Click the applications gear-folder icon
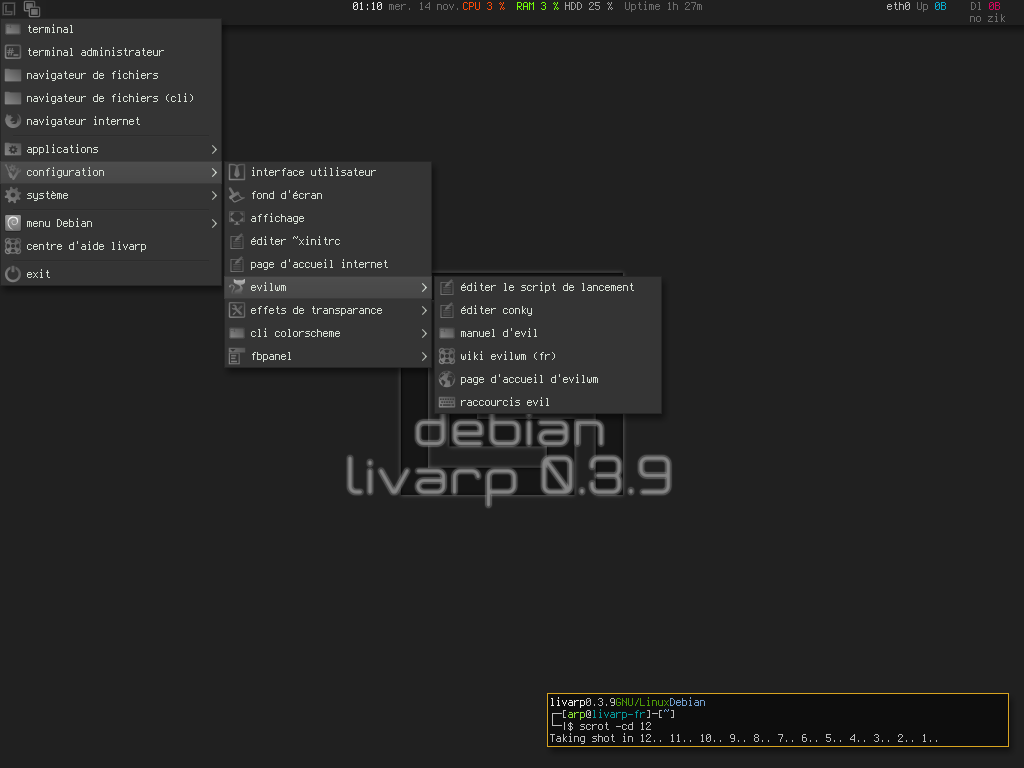The height and width of the screenshot is (768, 1024). (x=13, y=149)
